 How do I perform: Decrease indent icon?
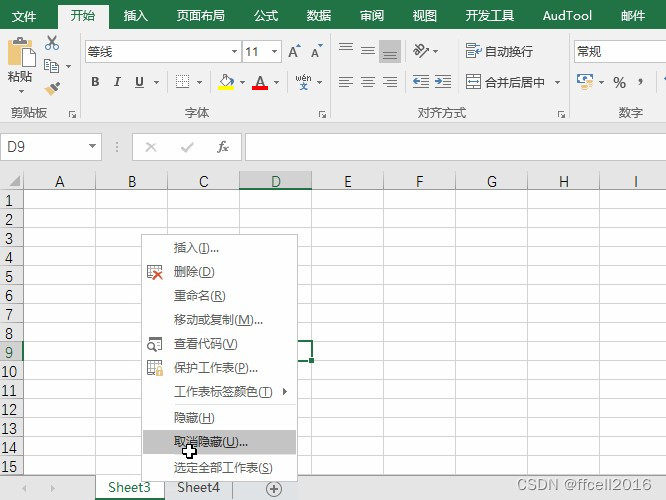[420, 82]
